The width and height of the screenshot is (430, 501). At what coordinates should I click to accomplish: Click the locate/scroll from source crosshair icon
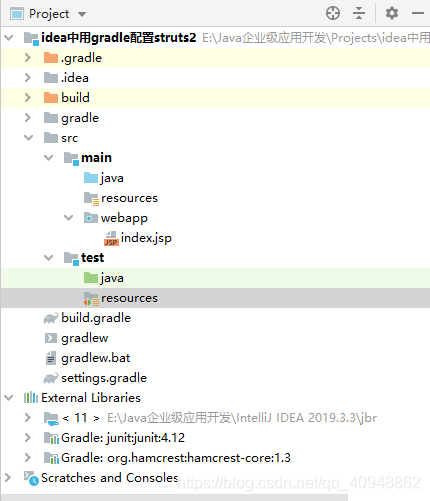[333, 13]
